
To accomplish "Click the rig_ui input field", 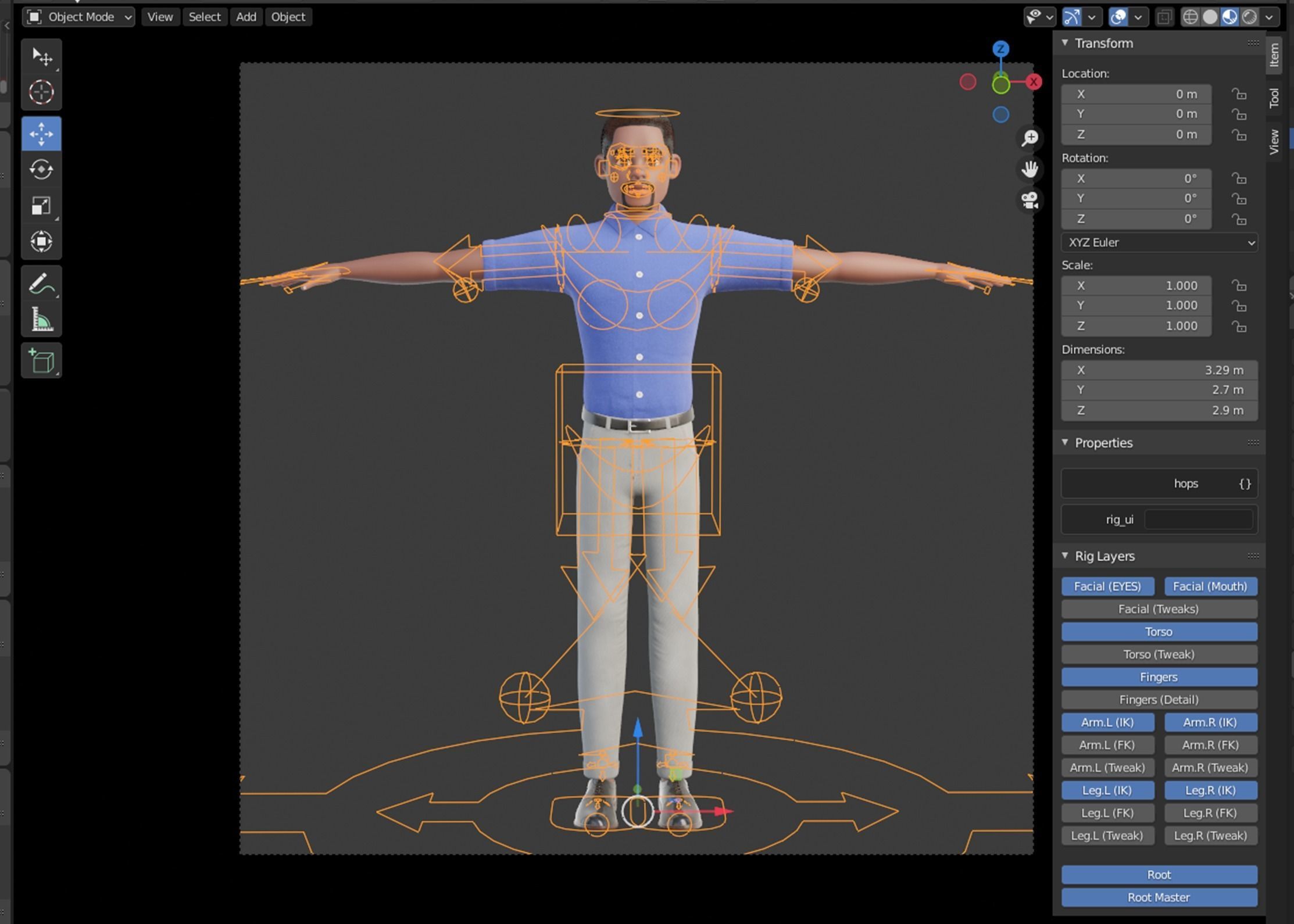I will click(x=1199, y=519).
